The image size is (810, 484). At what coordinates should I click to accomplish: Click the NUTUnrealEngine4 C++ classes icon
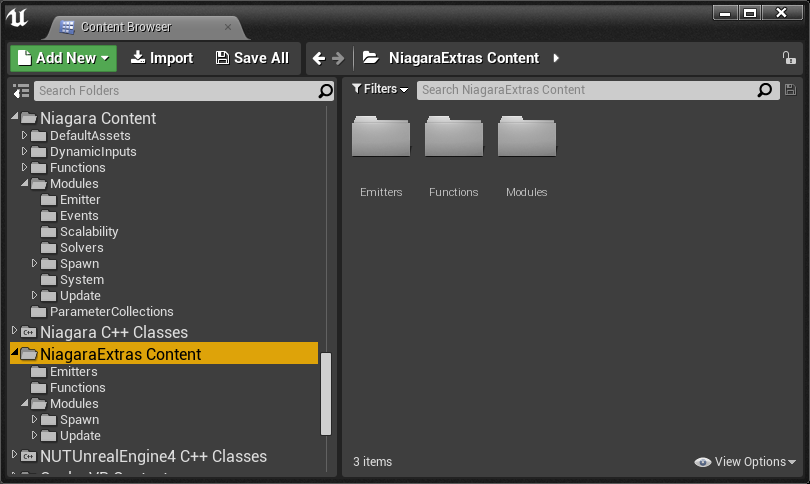click(x=29, y=456)
